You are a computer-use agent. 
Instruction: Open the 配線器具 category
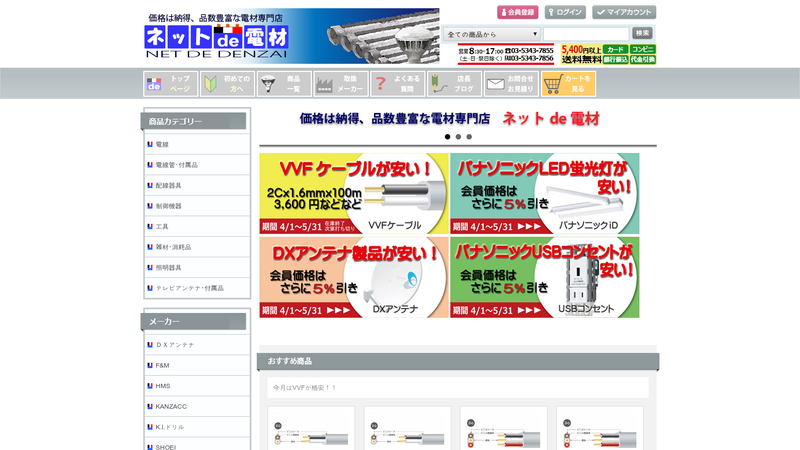pos(197,185)
